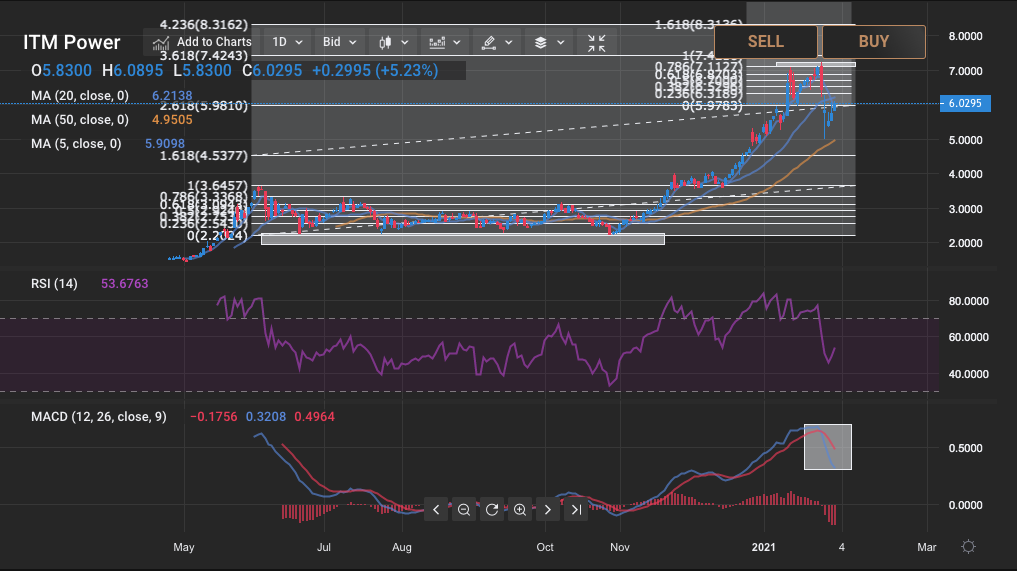Click the Fibonacci 2.618(5.9810) level label
Viewport: 1017px width, 571px height.
pos(204,106)
